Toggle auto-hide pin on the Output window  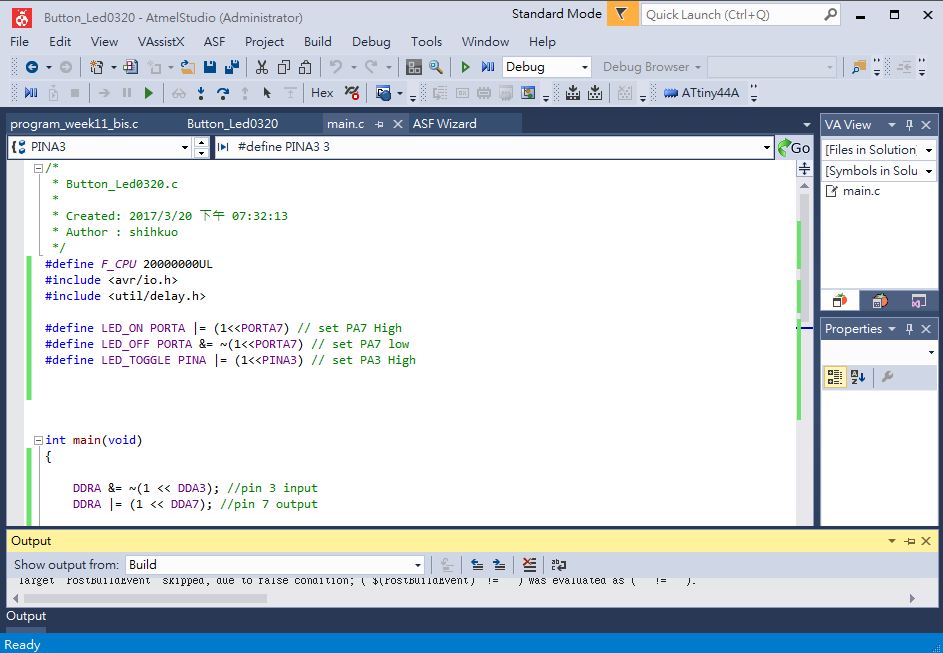click(909, 540)
